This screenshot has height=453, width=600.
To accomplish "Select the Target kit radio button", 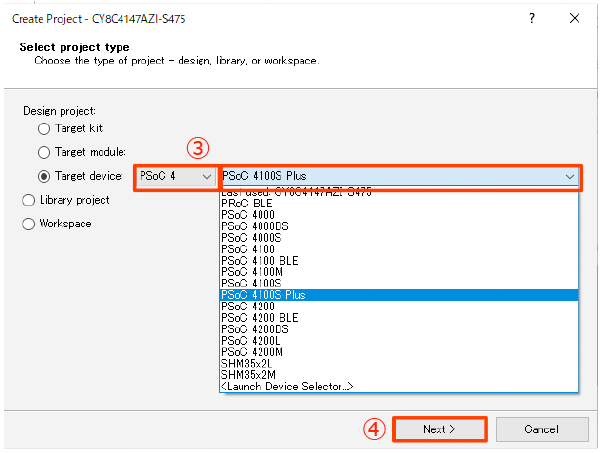I will coord(44,129).
